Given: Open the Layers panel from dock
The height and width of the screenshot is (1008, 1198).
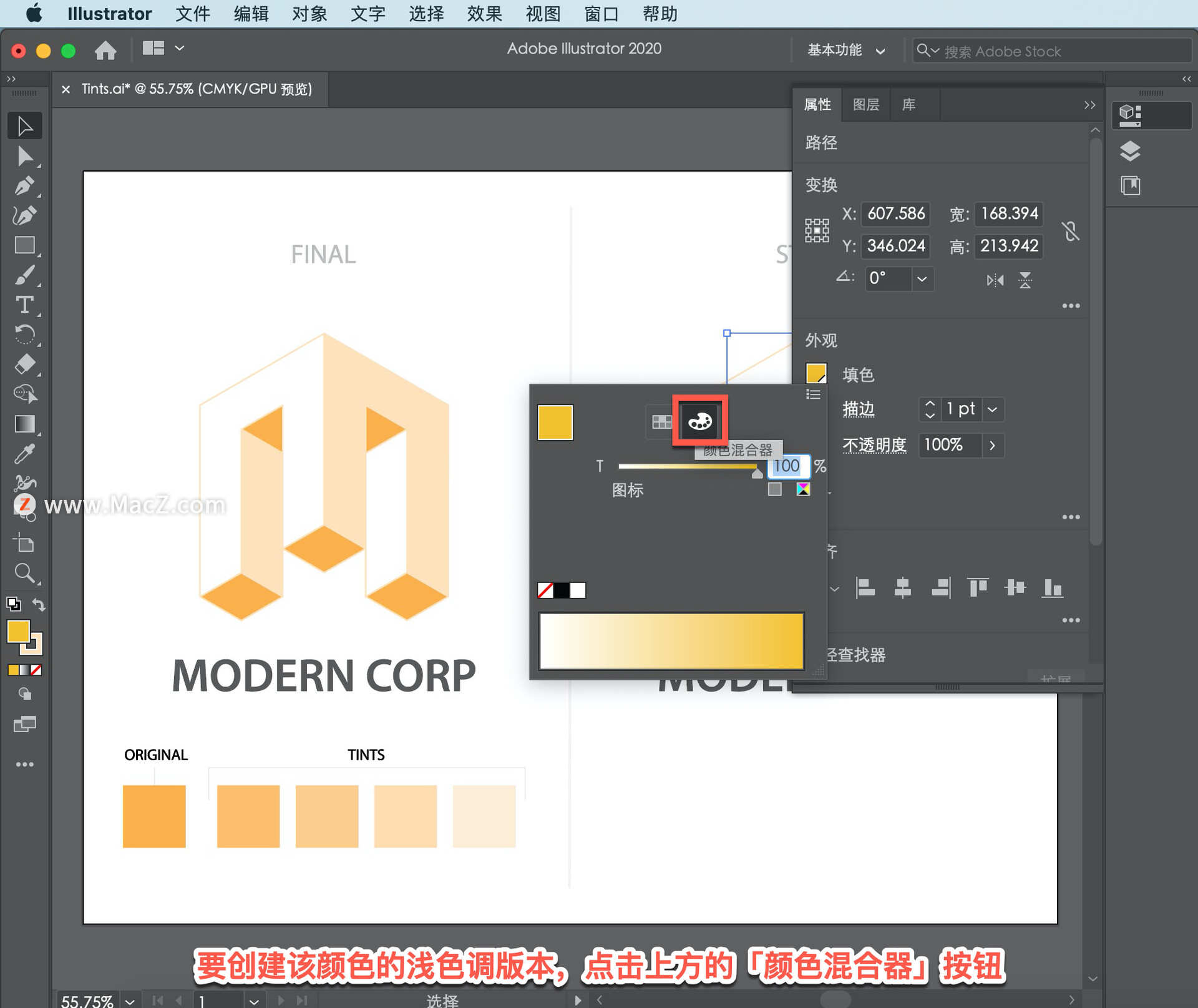Looking at the screenshot, I should point(1130,151).
